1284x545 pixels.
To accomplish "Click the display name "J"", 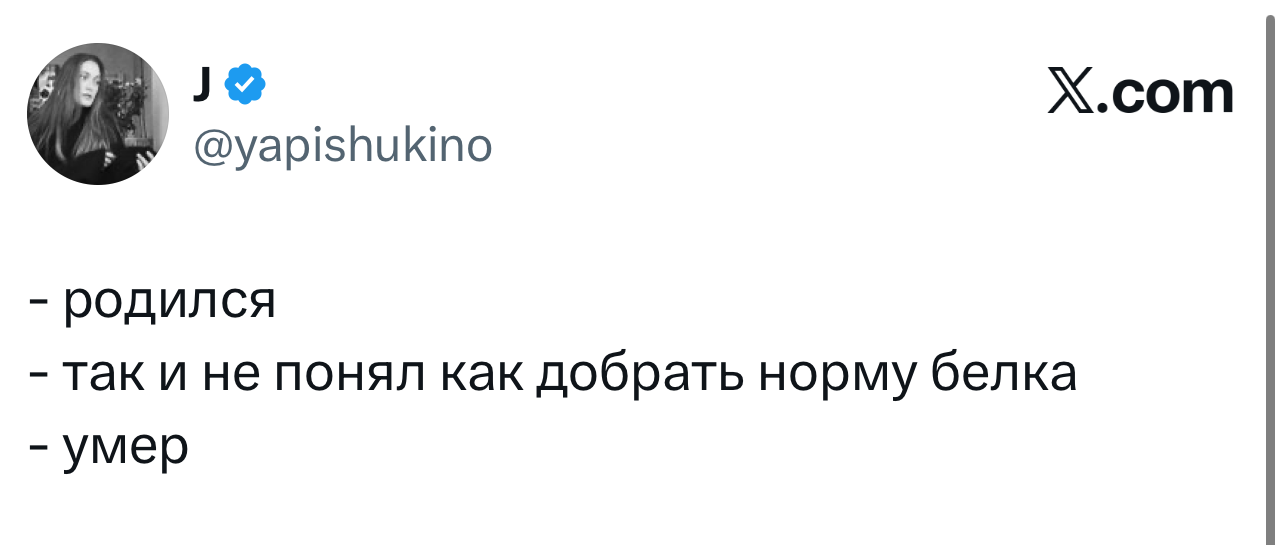I will click(204, 87).
